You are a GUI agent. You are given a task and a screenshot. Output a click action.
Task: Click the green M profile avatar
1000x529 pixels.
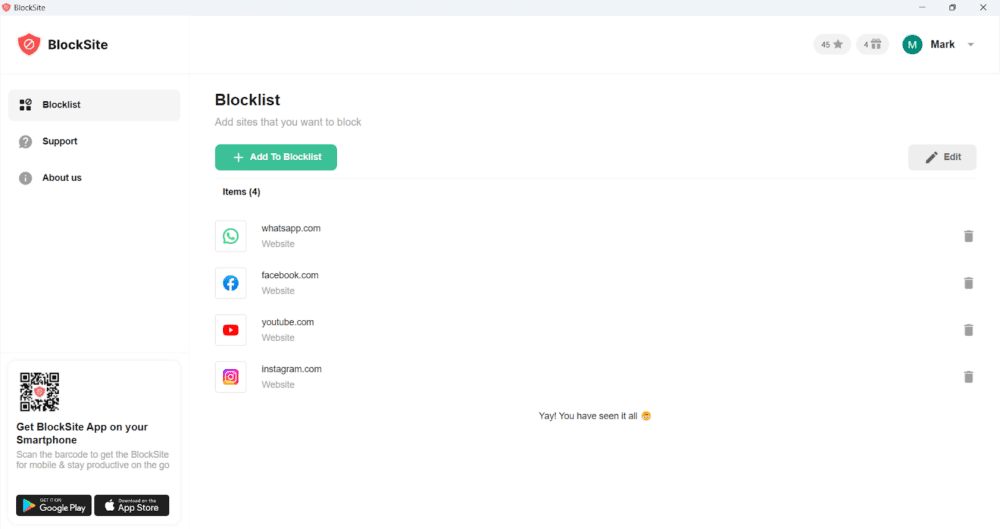(x=912, y=45)
